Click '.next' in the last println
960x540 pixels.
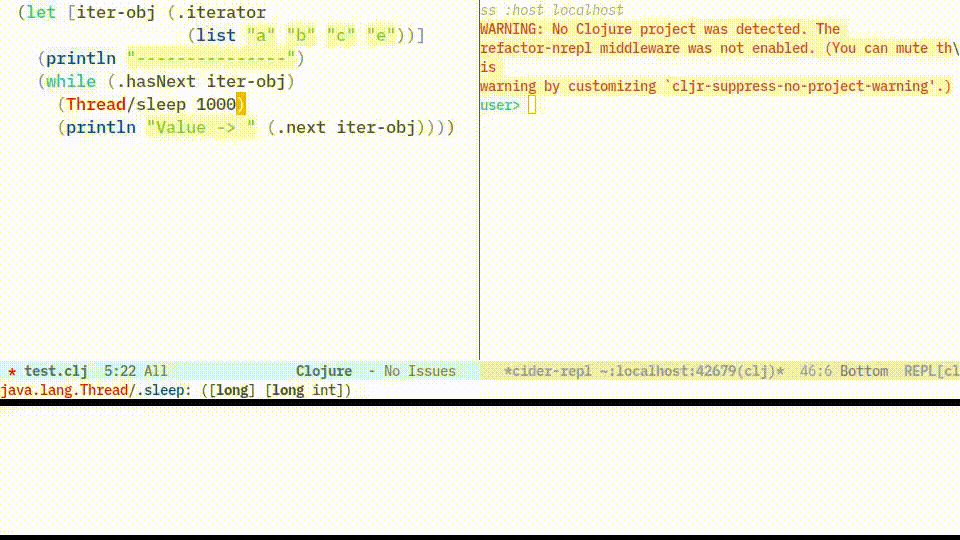click(301, 127)
